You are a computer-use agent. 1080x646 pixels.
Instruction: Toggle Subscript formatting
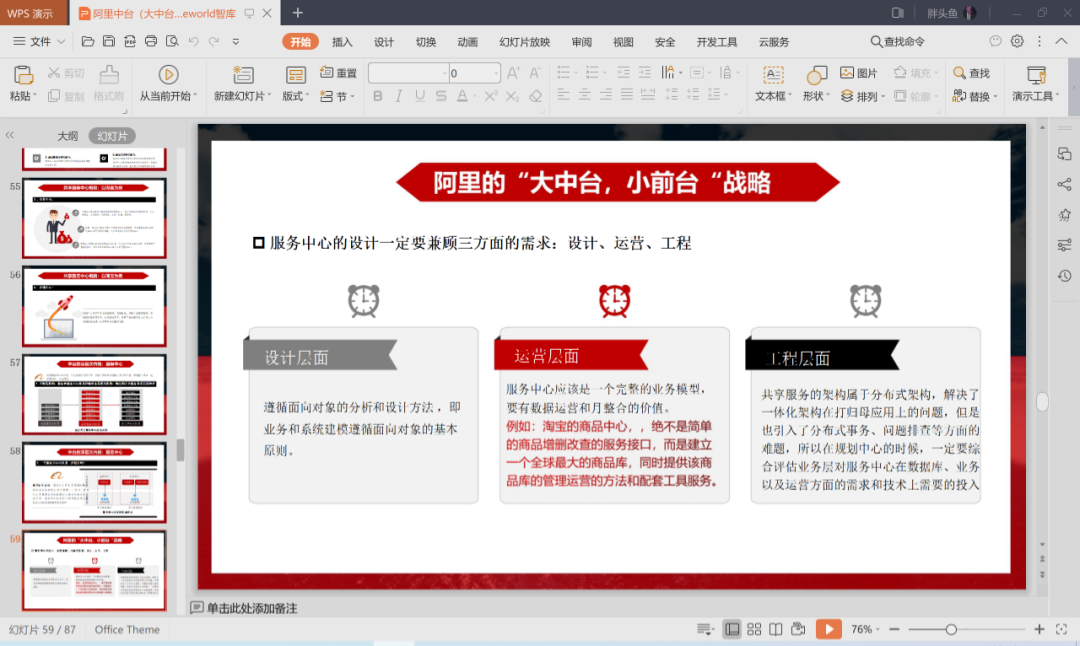tap(512, 96)
